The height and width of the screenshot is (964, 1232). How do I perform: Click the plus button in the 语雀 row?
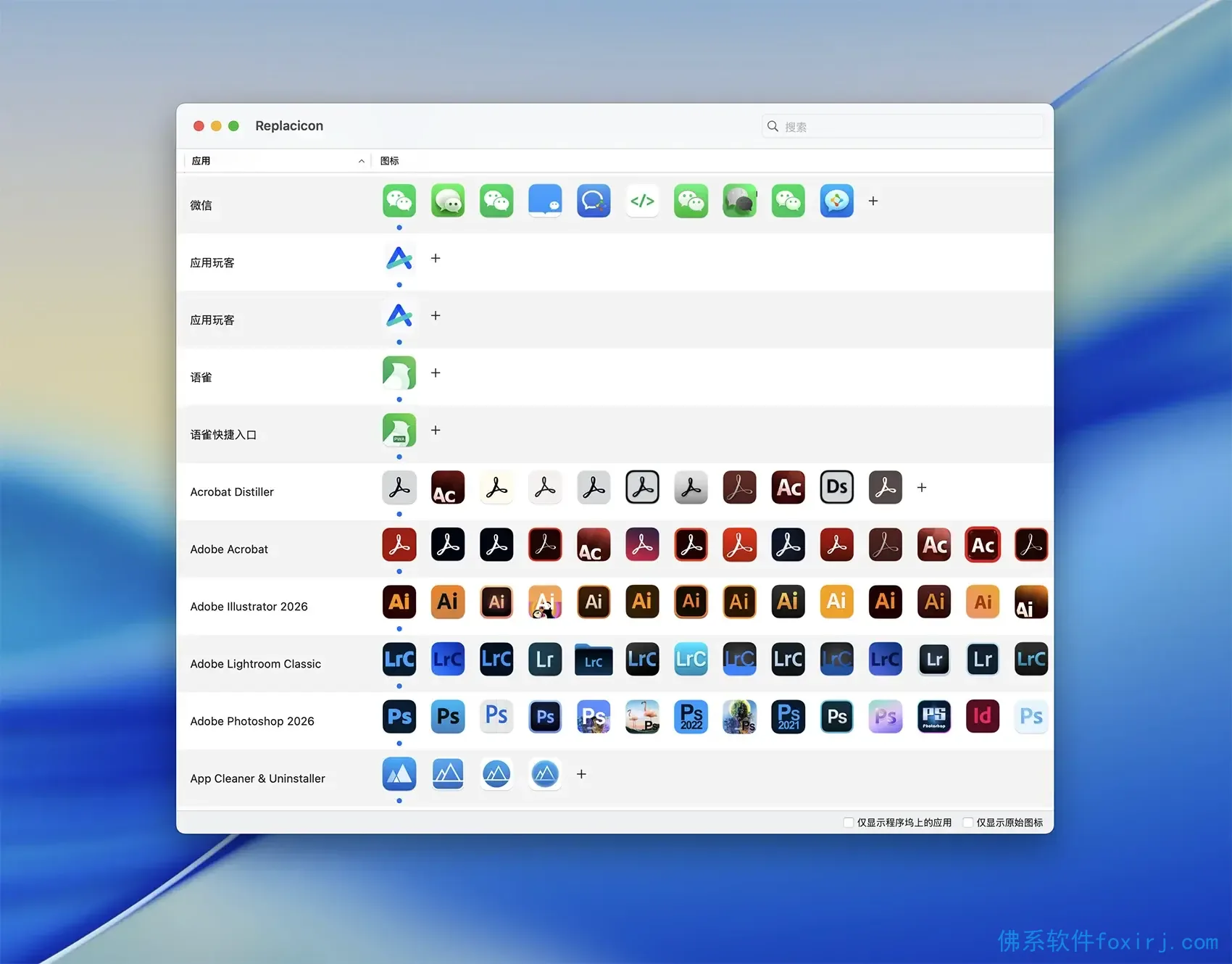436,373
